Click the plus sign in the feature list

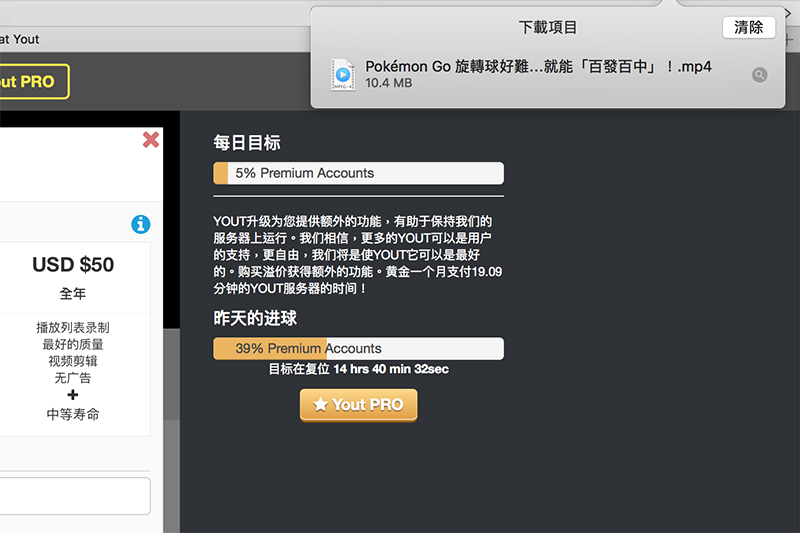point(72,395)
